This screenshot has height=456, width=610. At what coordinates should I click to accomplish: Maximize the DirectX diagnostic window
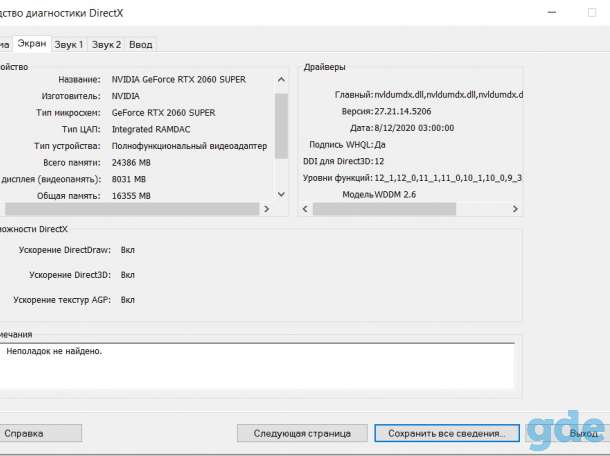point(592,12)
